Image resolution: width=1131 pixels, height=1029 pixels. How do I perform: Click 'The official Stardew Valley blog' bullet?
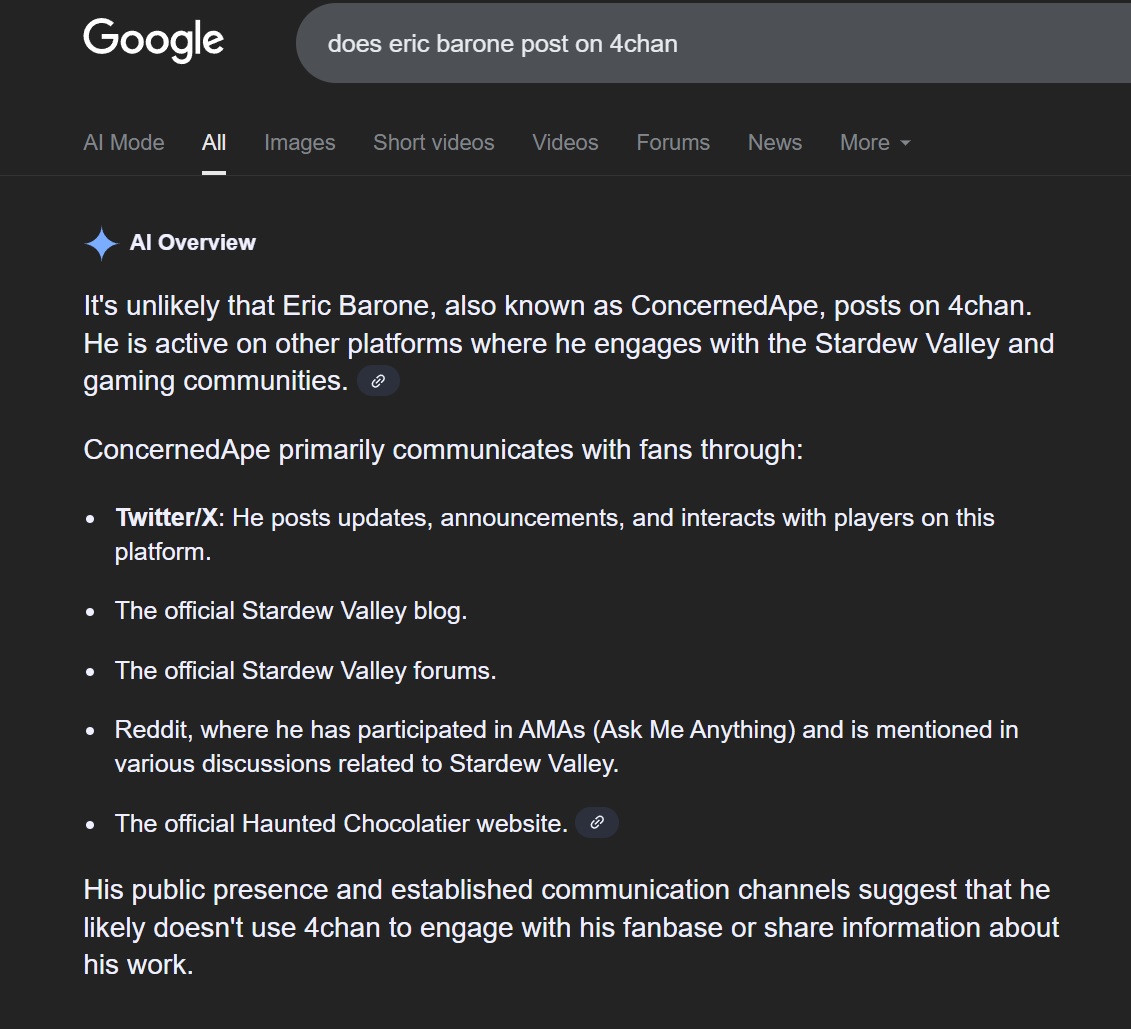click(291, 610)
